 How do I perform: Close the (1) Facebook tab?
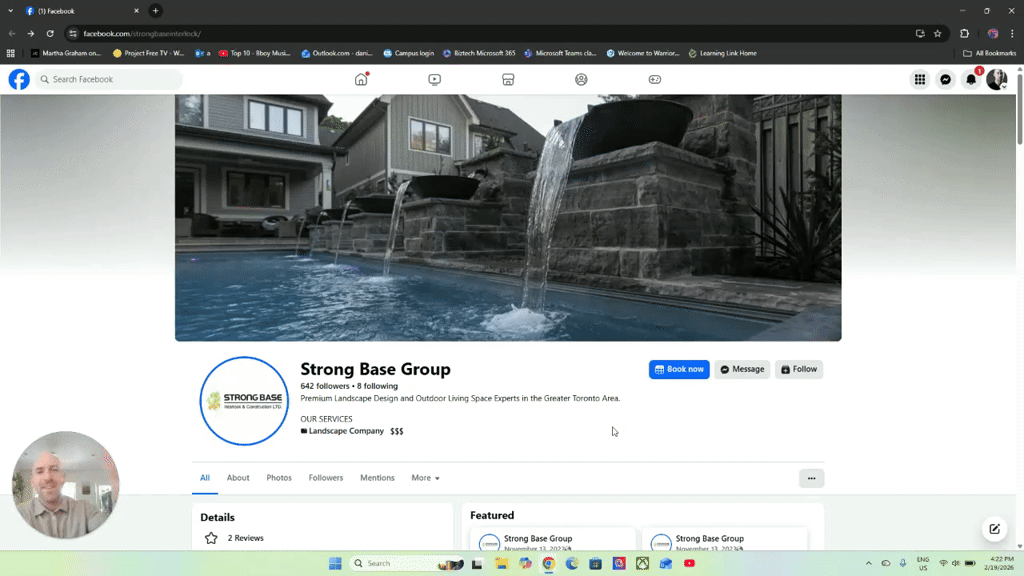tap(136, 10)
